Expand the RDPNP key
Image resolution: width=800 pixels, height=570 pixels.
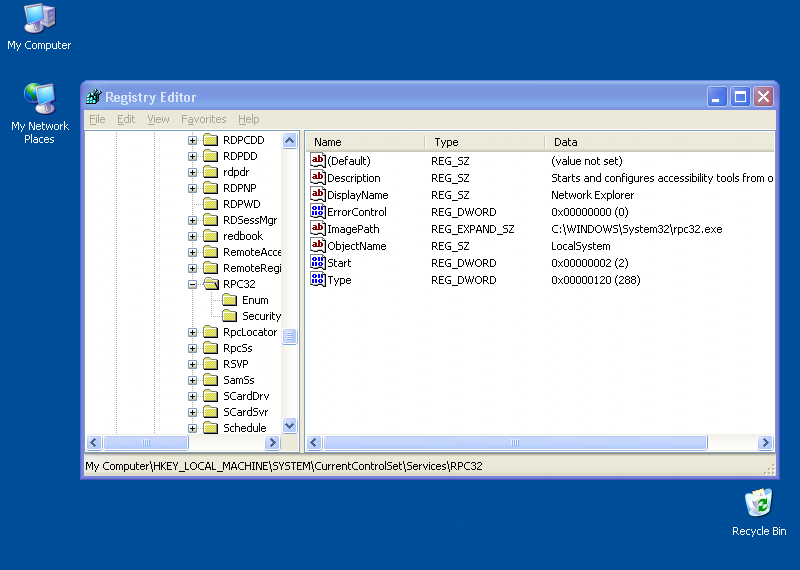192,188
